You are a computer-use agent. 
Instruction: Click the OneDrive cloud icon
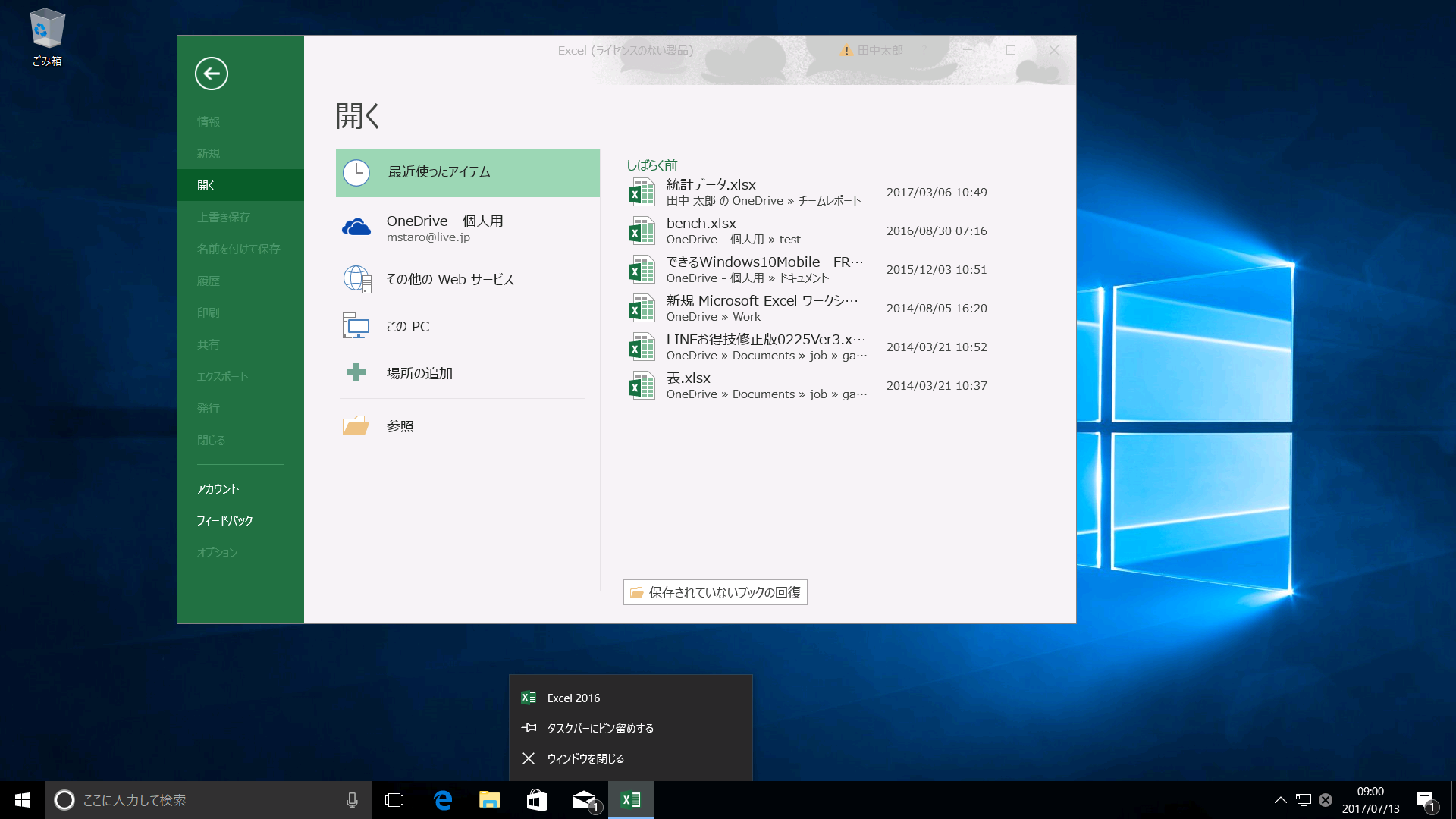[x=356, y=227]
